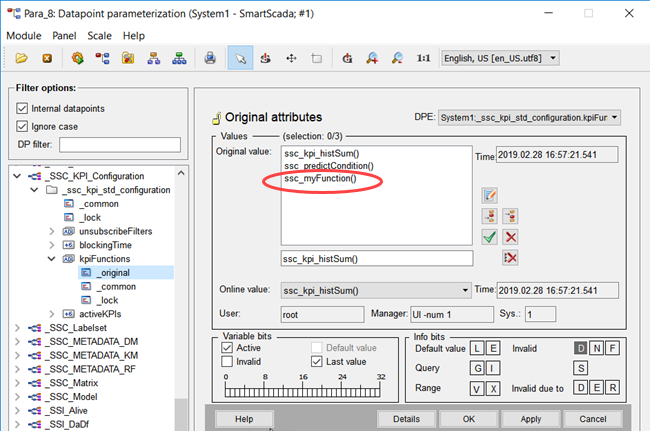Viewport: 650px width, 431px height.
Task: Click the green checkmark accept icon
Action: [489, 237]
